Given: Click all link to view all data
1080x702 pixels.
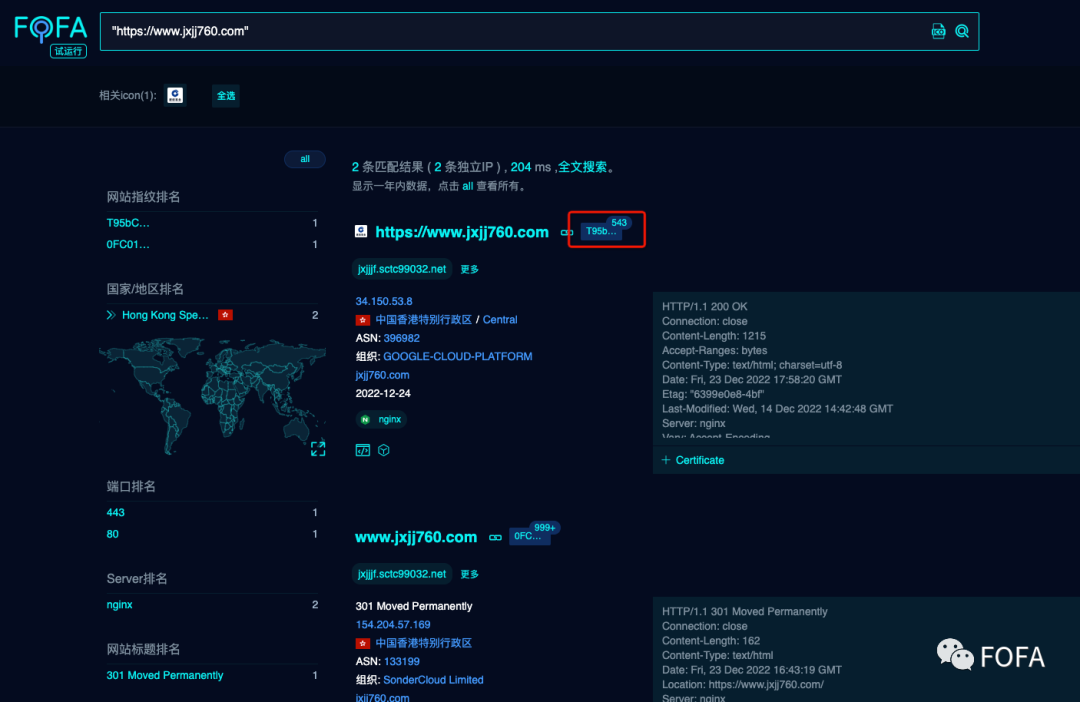Looking at the screenshot, I should 468,186.
